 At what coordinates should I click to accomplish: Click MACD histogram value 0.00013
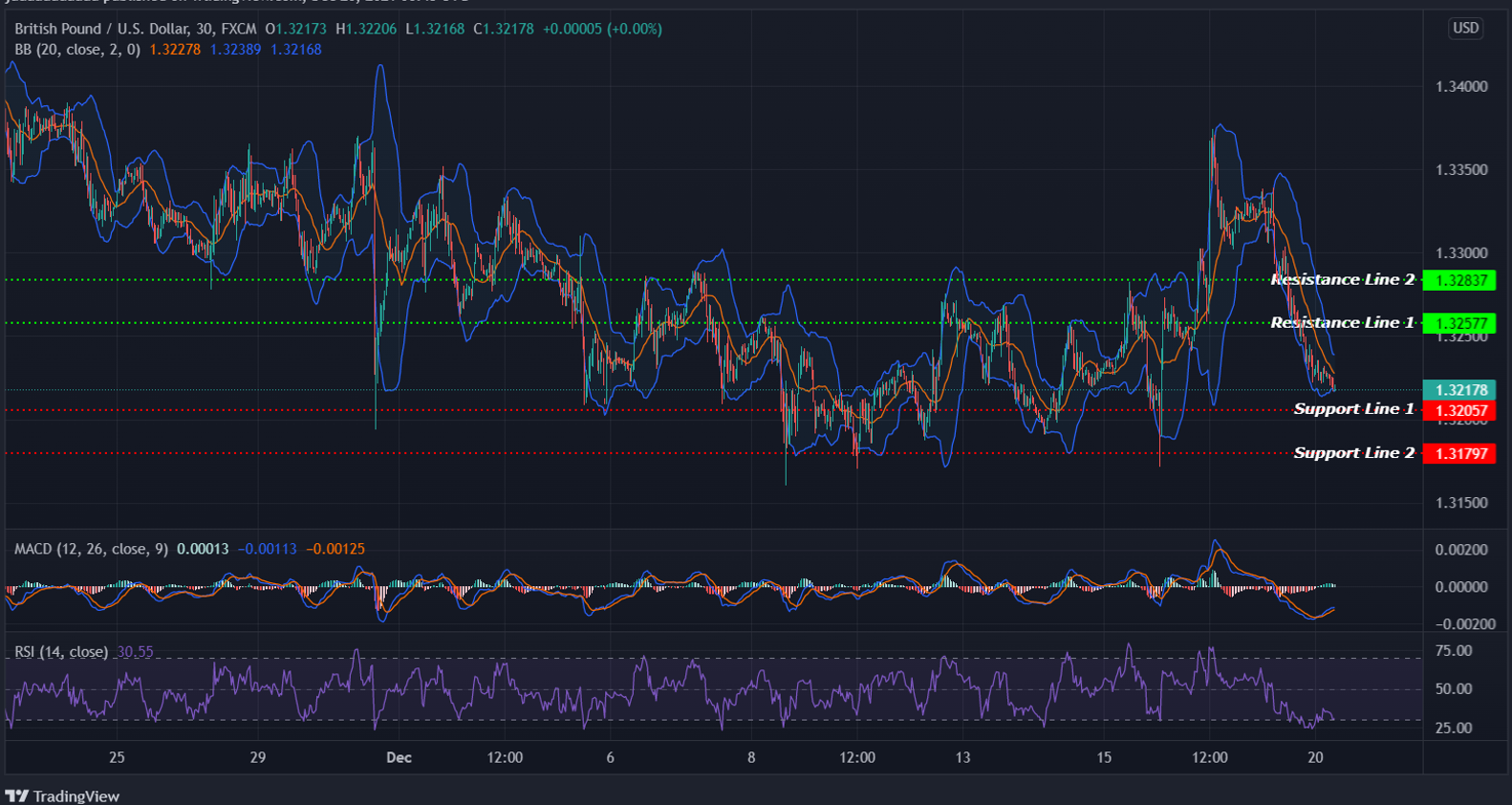[x=203, y=549]
